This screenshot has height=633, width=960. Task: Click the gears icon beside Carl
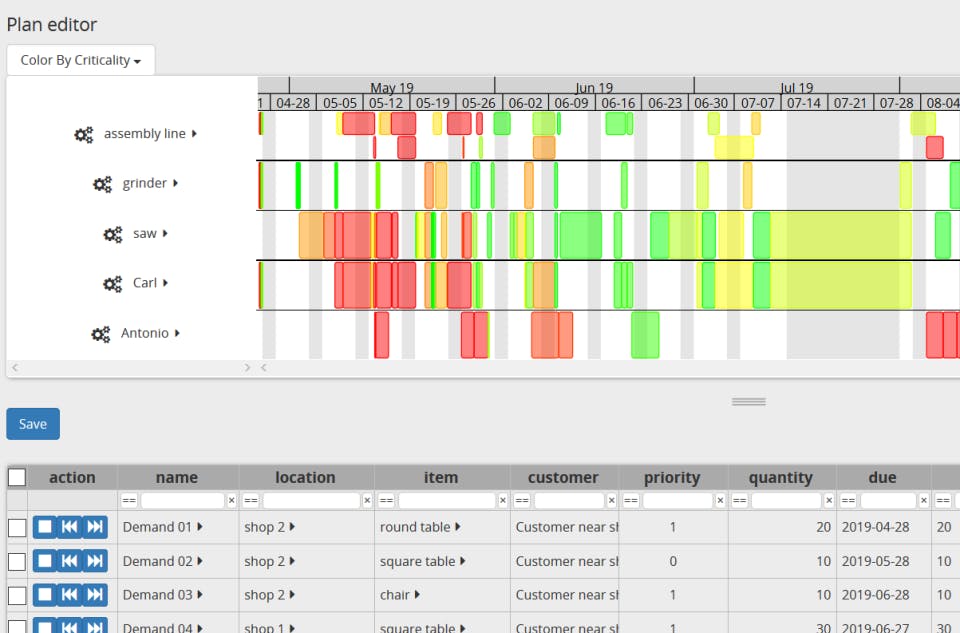tap(113, 283)
